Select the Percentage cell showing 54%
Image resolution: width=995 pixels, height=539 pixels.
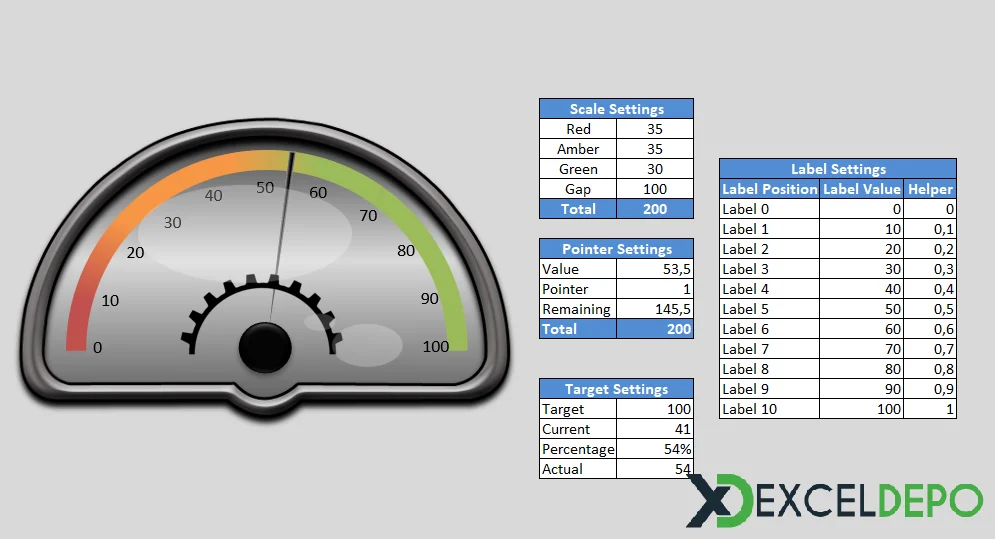click(x=655, y=449)
